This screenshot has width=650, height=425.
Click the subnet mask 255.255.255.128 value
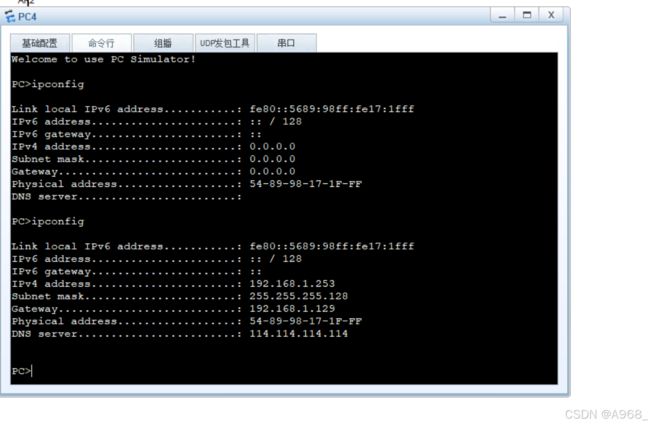click(x=298, y=296)
